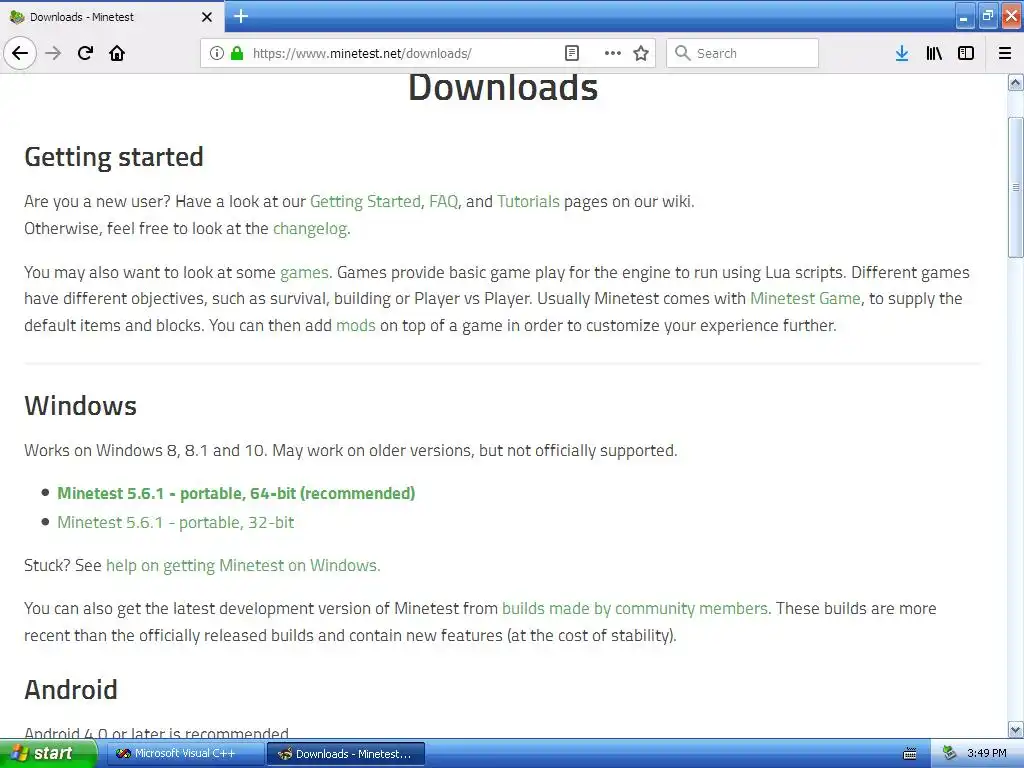Click the system tray notification icon

click(x=949, y=754)
